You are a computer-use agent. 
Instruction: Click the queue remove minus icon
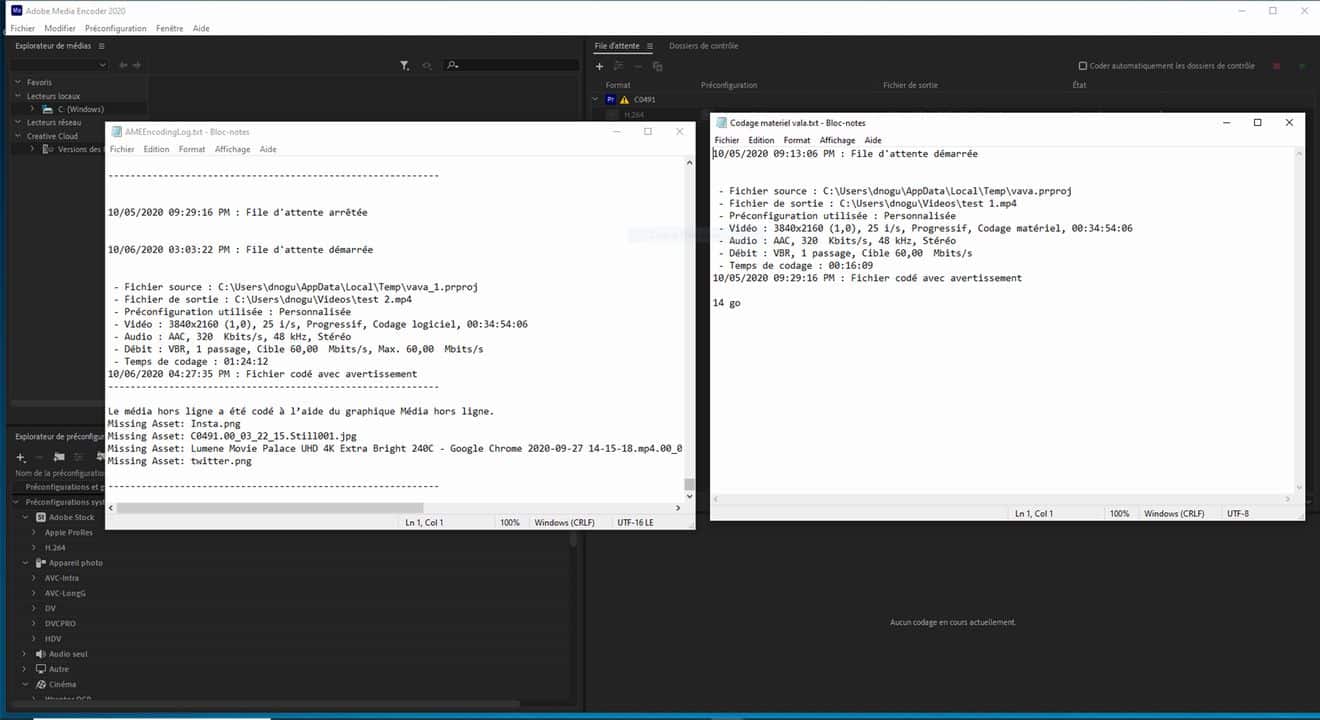coord(638,66)
